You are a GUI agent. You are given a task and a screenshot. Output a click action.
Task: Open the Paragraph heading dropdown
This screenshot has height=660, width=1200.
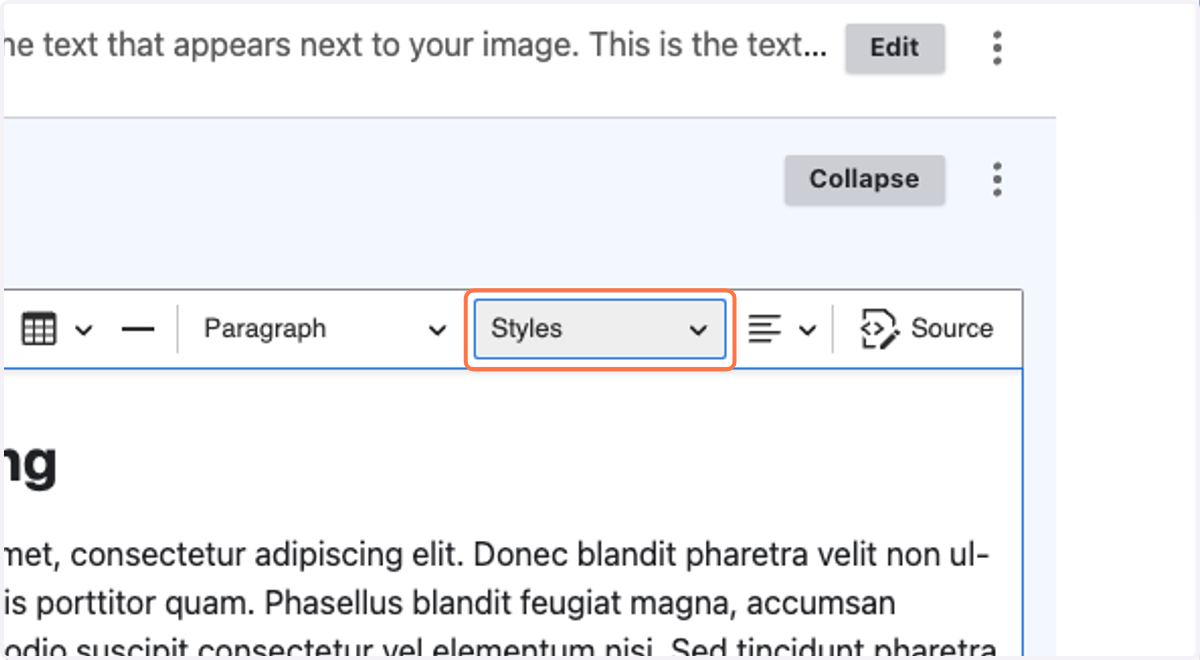coord(325,329)
